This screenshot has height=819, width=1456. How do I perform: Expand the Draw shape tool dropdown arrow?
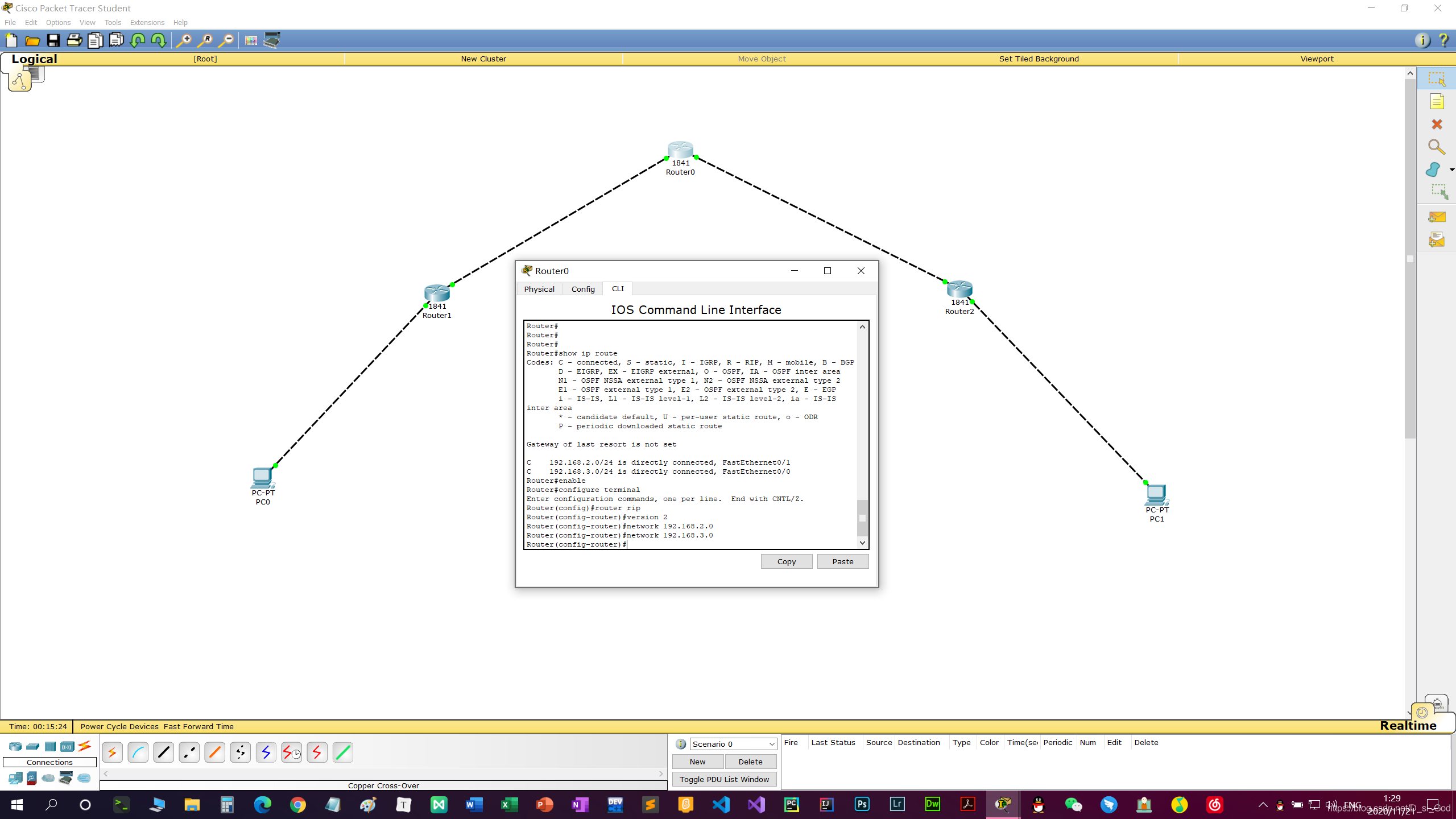(1451, 169)
